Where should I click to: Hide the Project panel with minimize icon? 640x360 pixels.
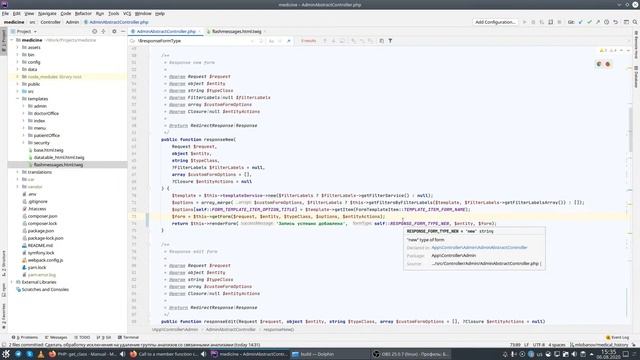(x=122, y=31)
